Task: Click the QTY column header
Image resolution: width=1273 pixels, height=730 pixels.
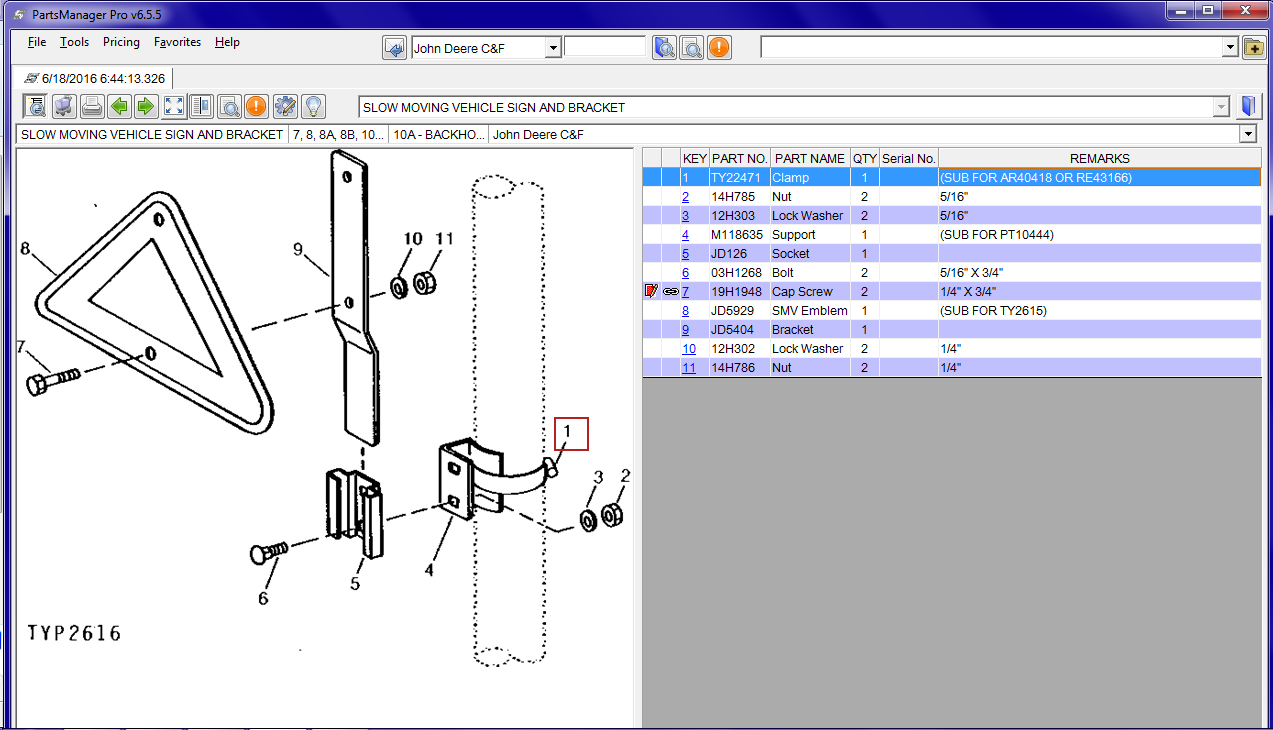Action: (864, 158)
